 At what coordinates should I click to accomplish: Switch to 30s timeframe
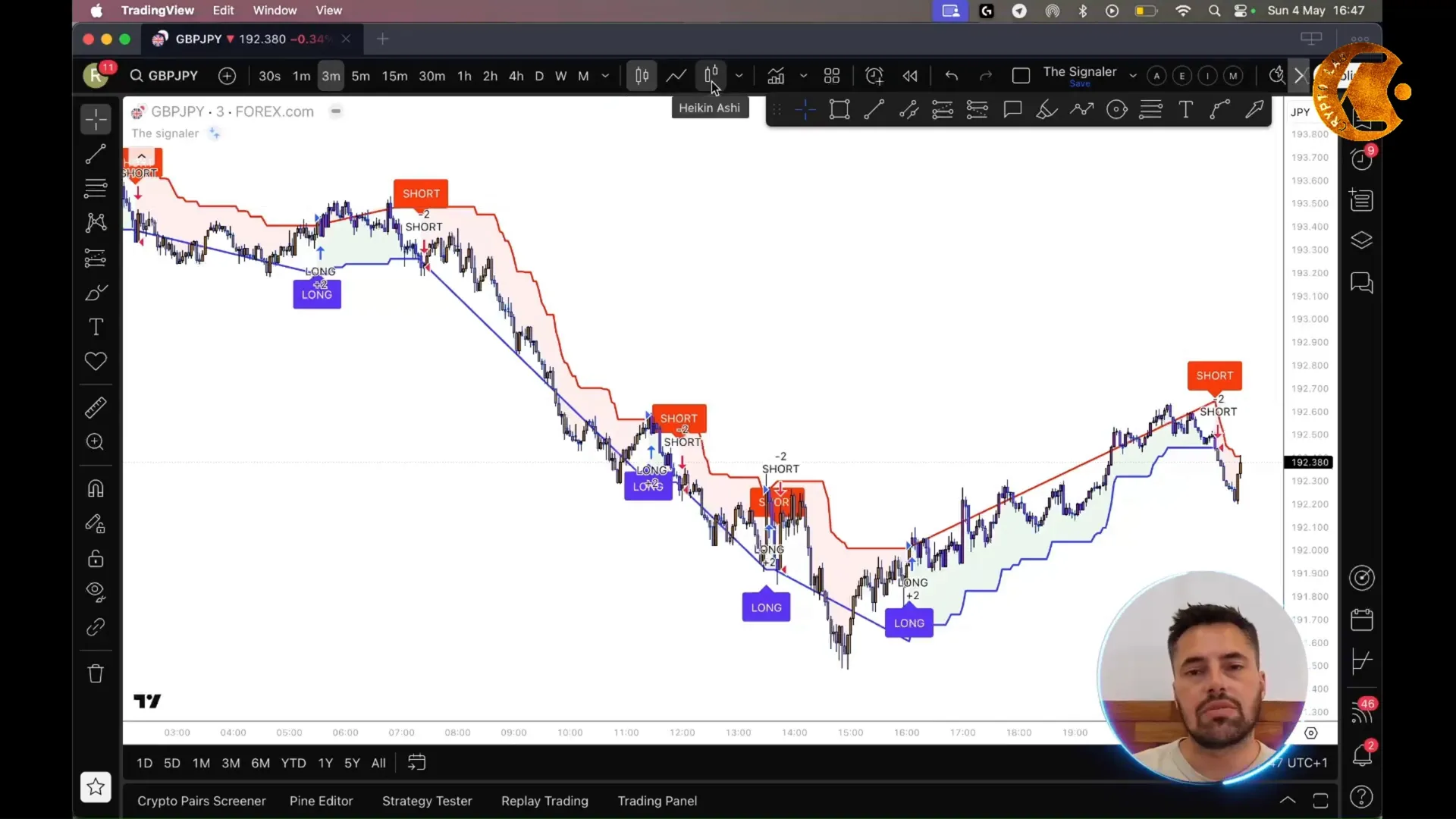pyautogui.click(x=269, y=76)
